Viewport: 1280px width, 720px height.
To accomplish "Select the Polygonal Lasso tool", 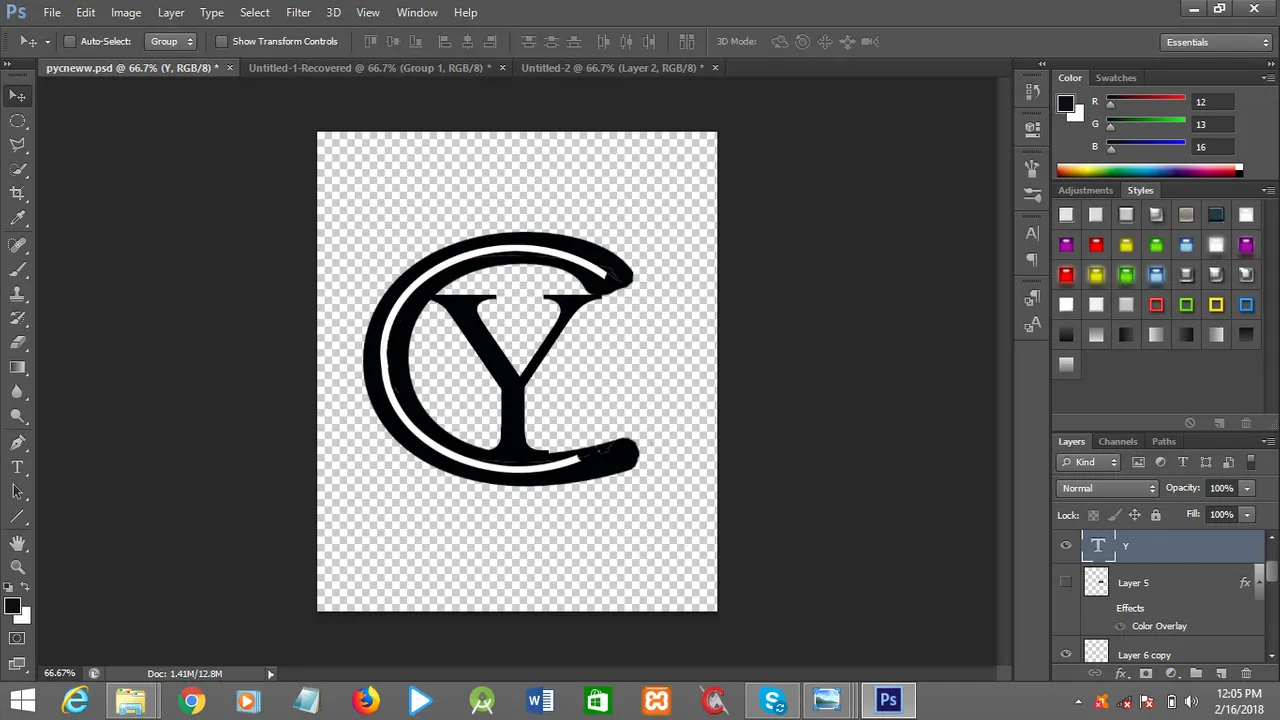I will (18, 145).
